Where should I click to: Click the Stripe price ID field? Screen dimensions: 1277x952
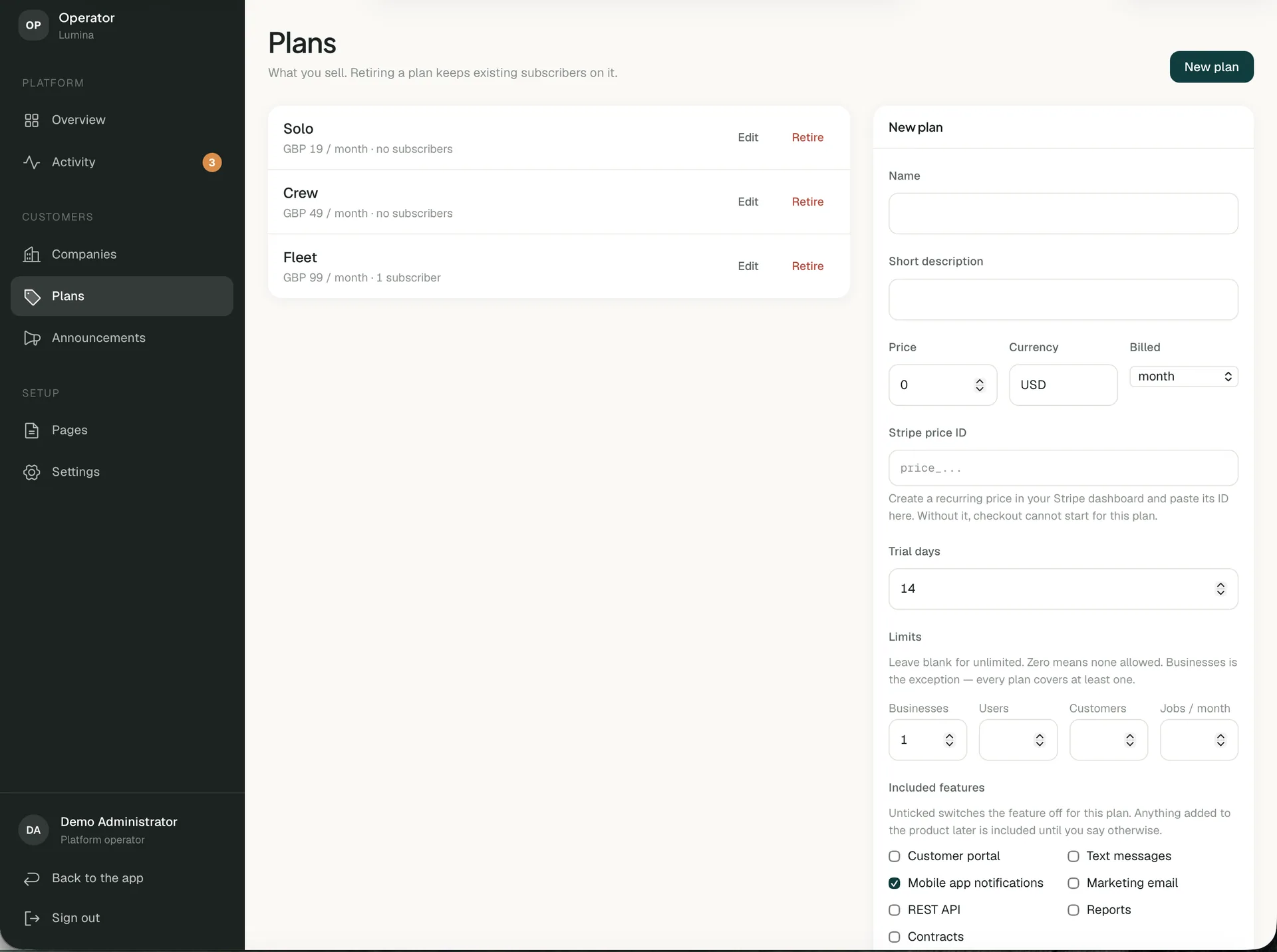click(1063, 468)
